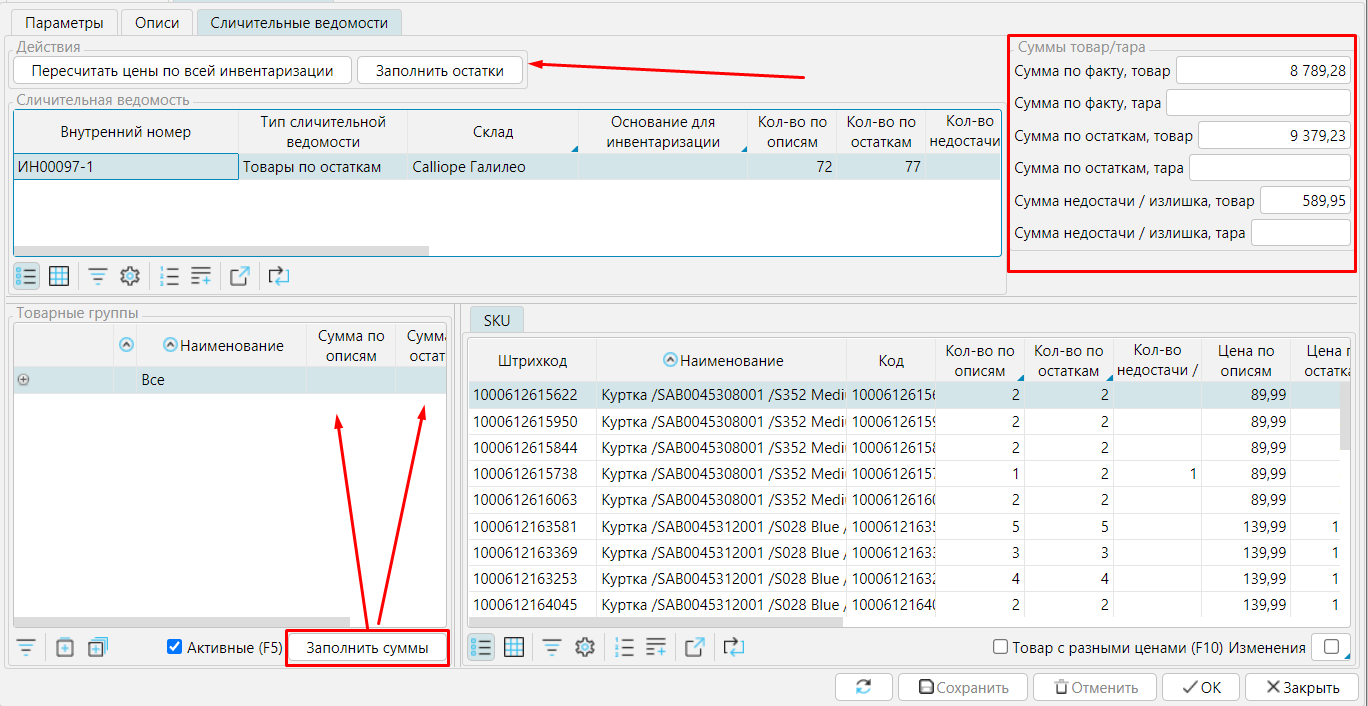Uncheck the Активные (F5) checkbox
The height and width of the screenshot is (706, 1368).
(x=175, y=648)
